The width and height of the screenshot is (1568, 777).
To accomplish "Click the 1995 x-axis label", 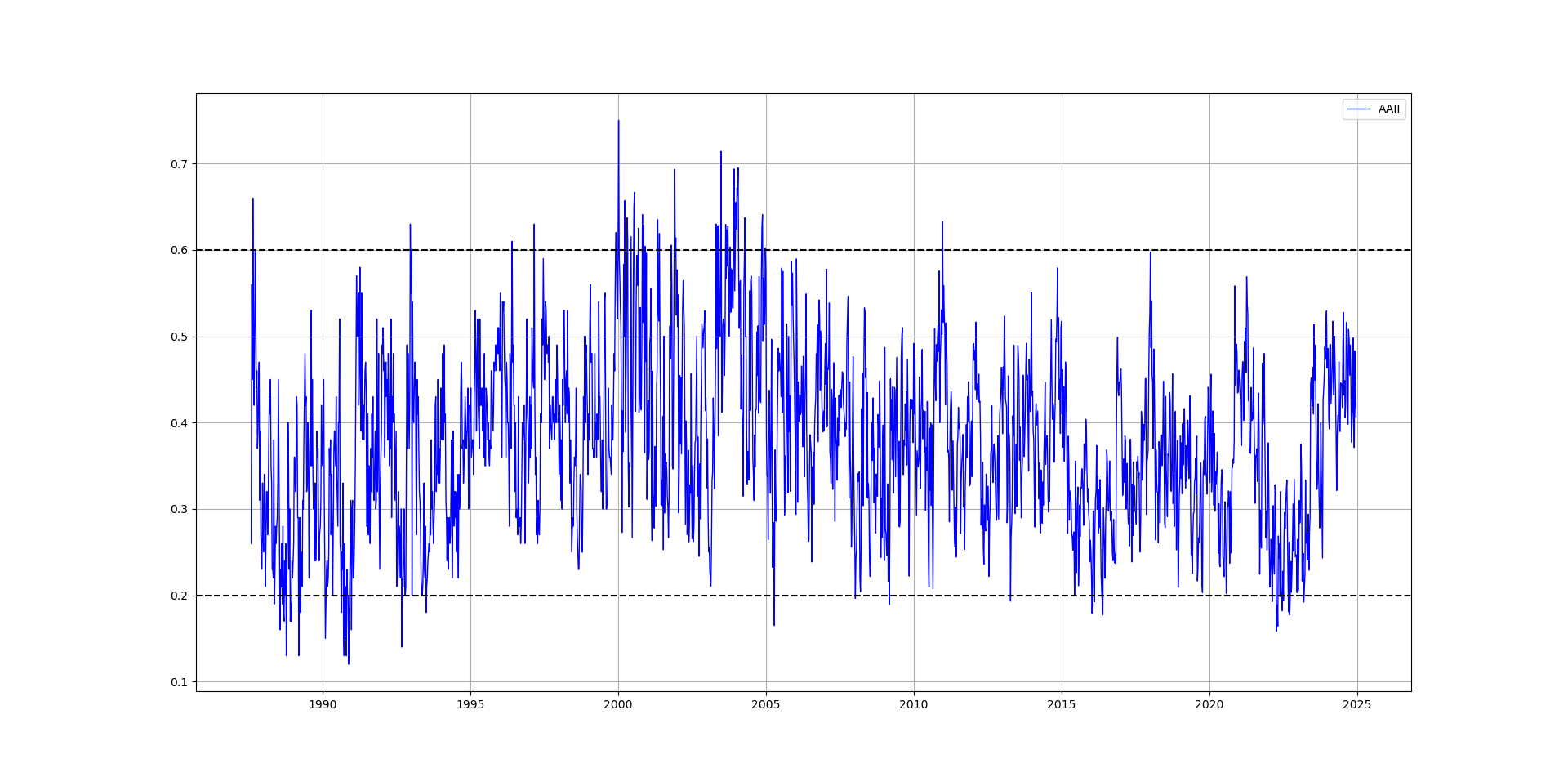I will coord(470,704).
